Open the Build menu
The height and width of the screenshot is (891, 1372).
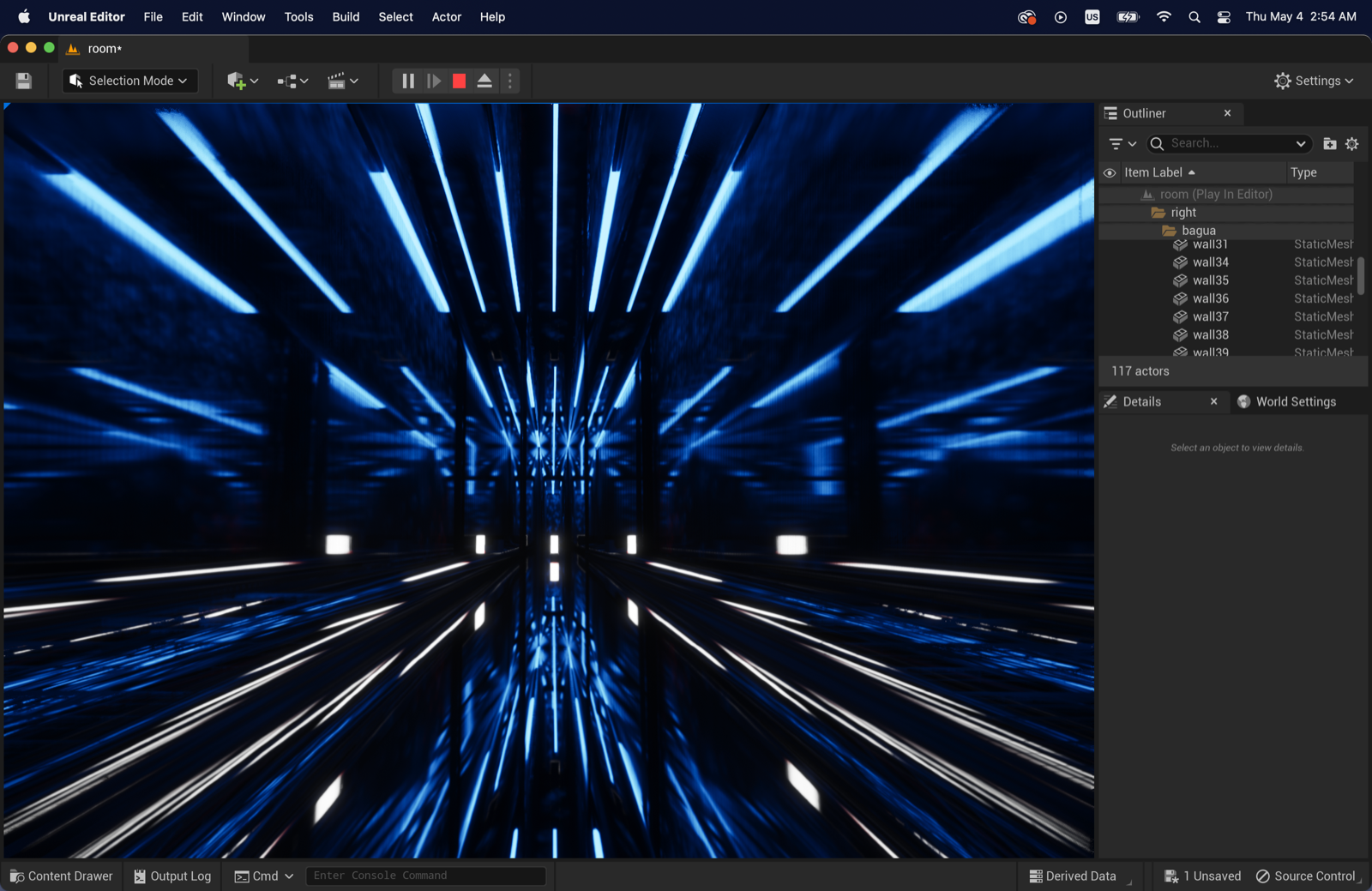pyautogui.click(x=346, y=16)
